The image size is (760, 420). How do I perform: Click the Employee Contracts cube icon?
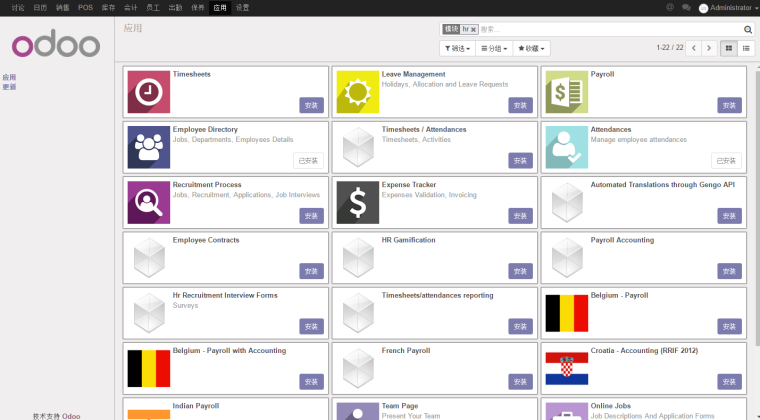coord(149,258)
